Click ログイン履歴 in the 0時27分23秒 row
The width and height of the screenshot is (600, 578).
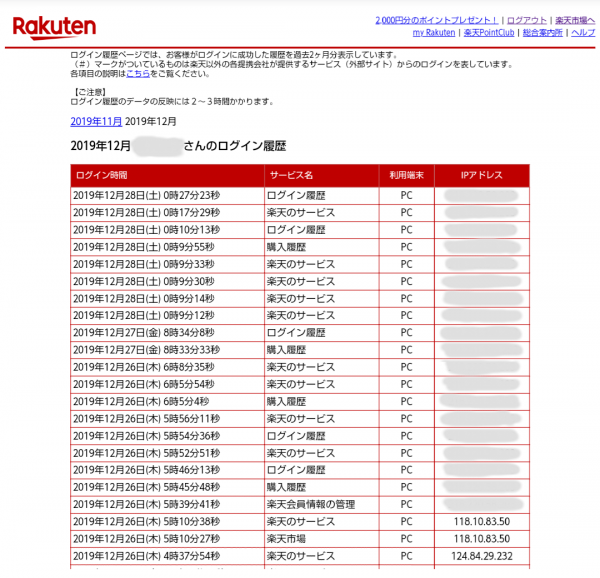296,195
